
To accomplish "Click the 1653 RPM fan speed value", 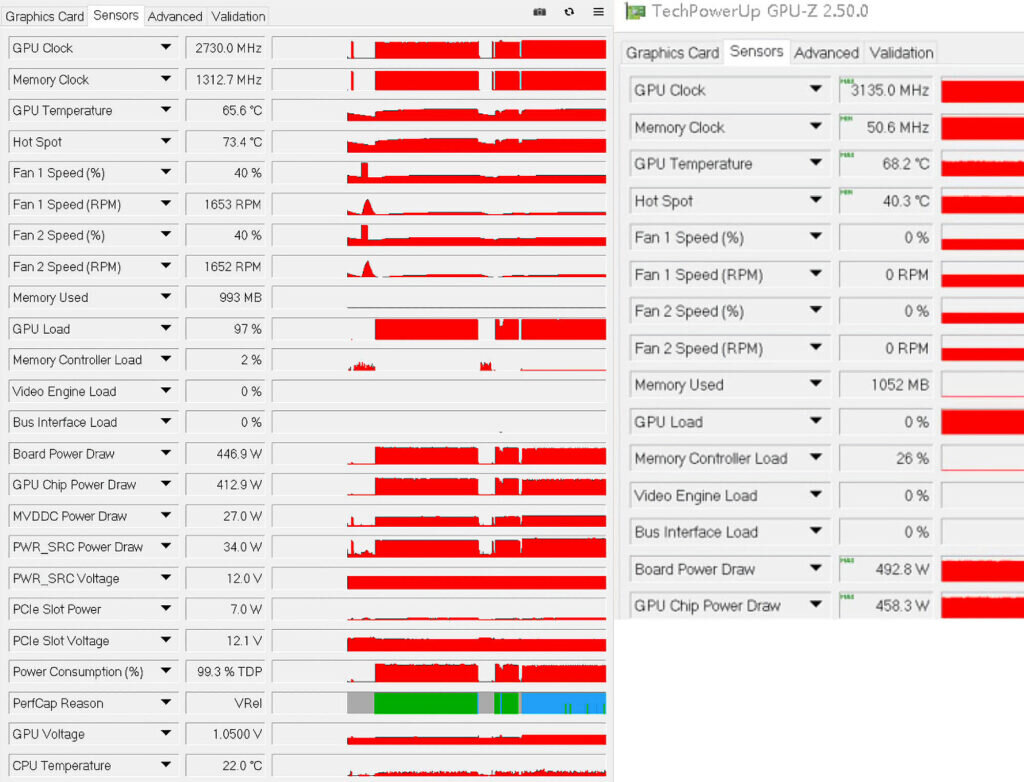I will coord(225,204).
